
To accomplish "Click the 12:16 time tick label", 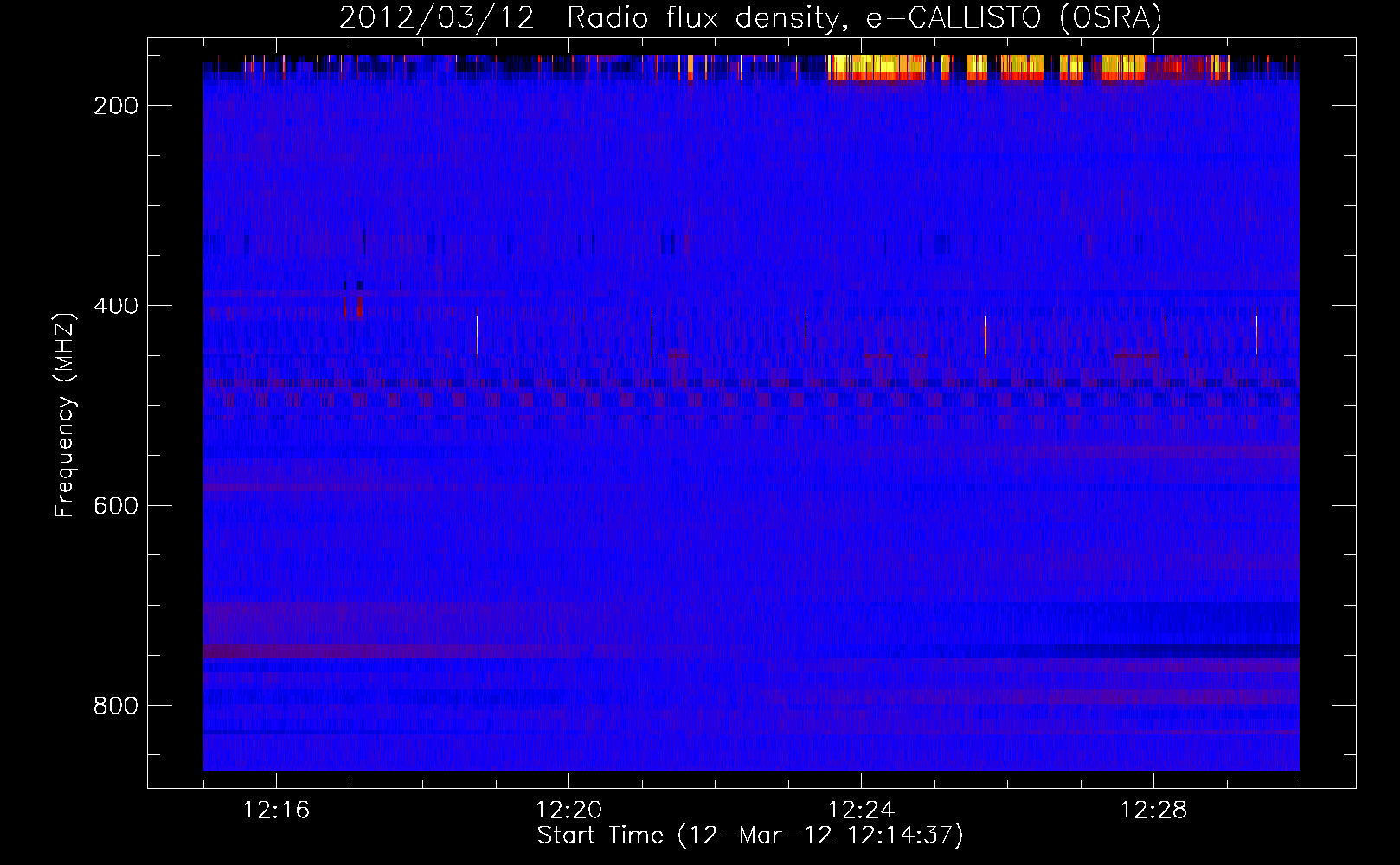I will 276,811.
